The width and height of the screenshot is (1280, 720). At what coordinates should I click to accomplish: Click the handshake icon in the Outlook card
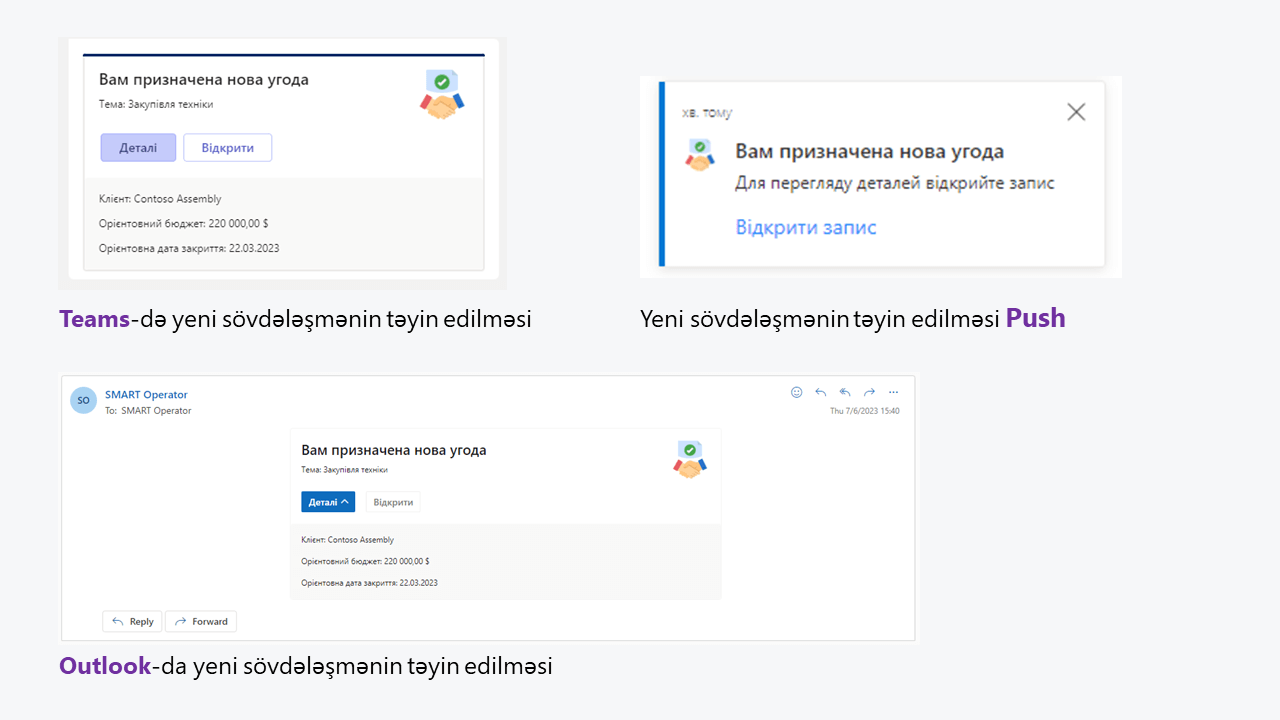pos(690,460)
